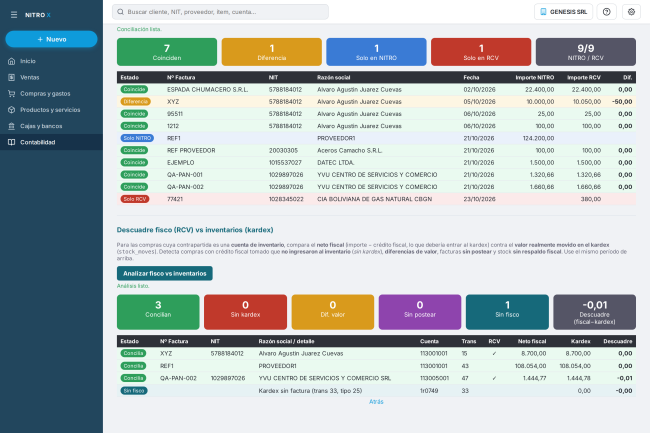Select the Descuadre (fisco-kardex) card

pos(594,312)
